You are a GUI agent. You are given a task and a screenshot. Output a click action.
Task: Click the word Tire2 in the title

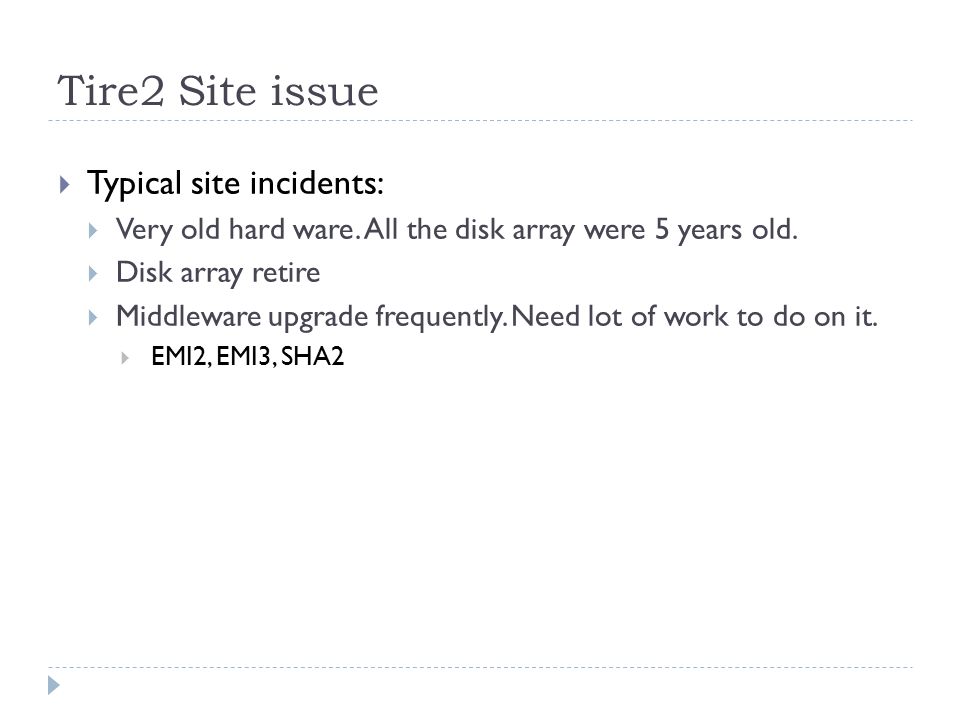point(111,91)
